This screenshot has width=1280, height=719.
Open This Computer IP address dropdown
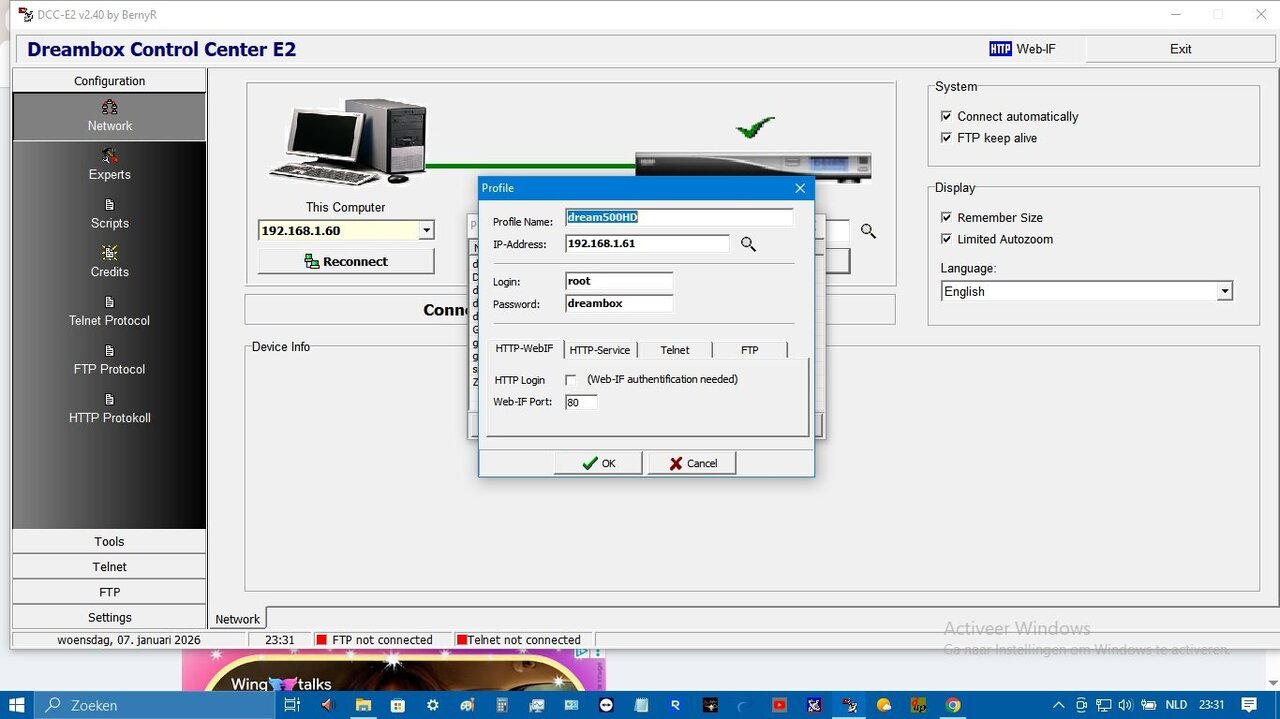(426, 231)
